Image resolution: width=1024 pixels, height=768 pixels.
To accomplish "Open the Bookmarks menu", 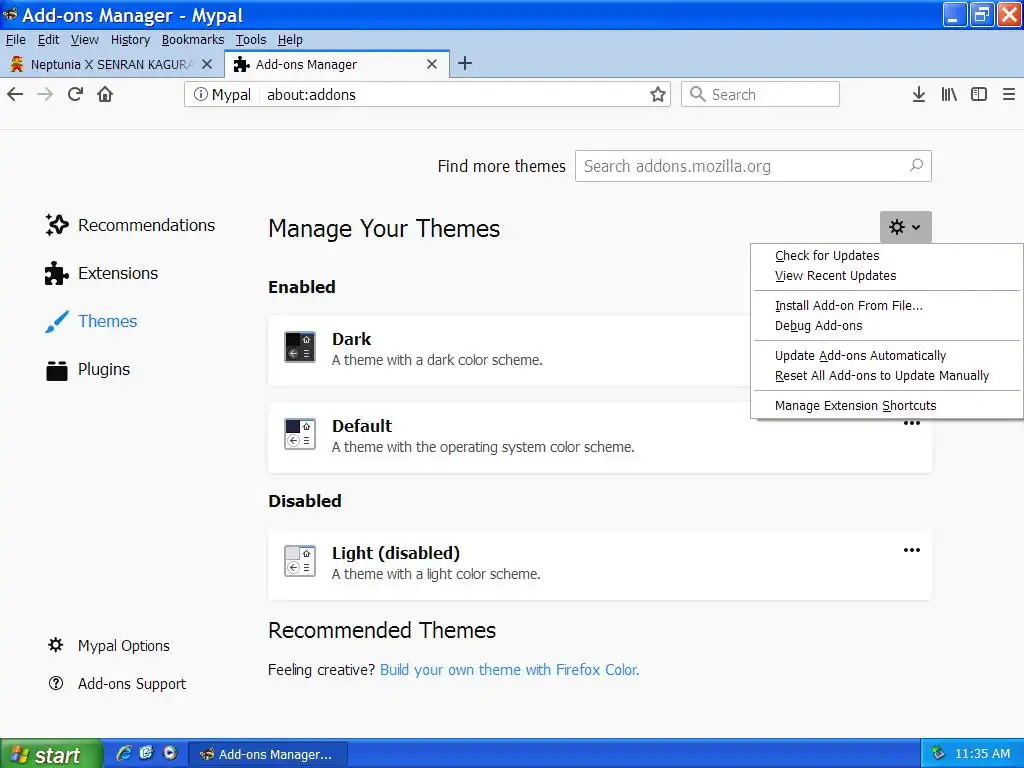I will pos(193,40).
